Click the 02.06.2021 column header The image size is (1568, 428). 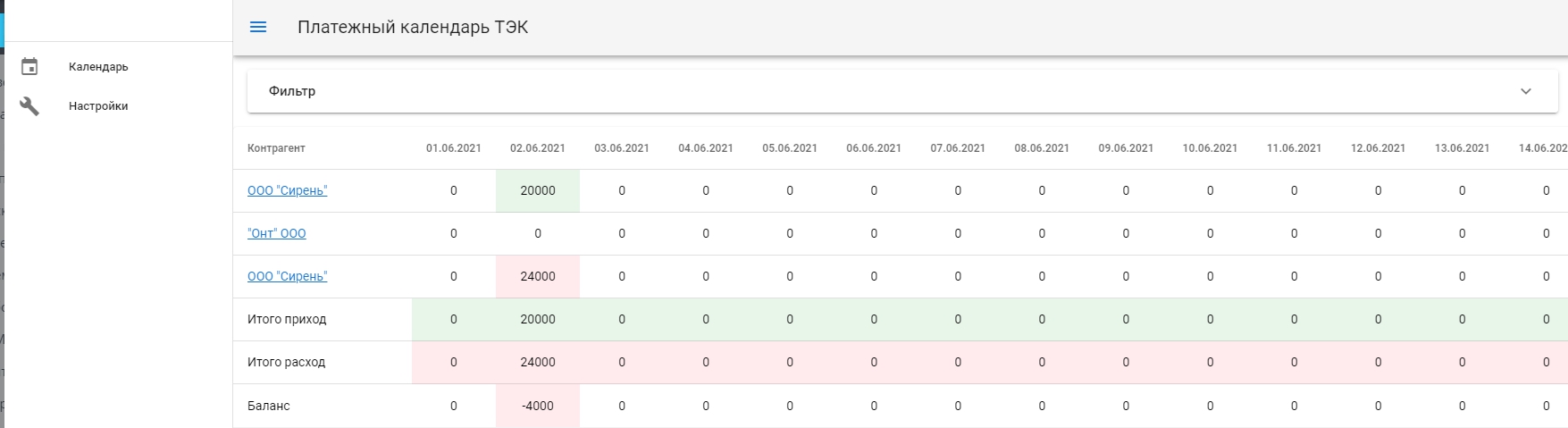coord(538,148)
